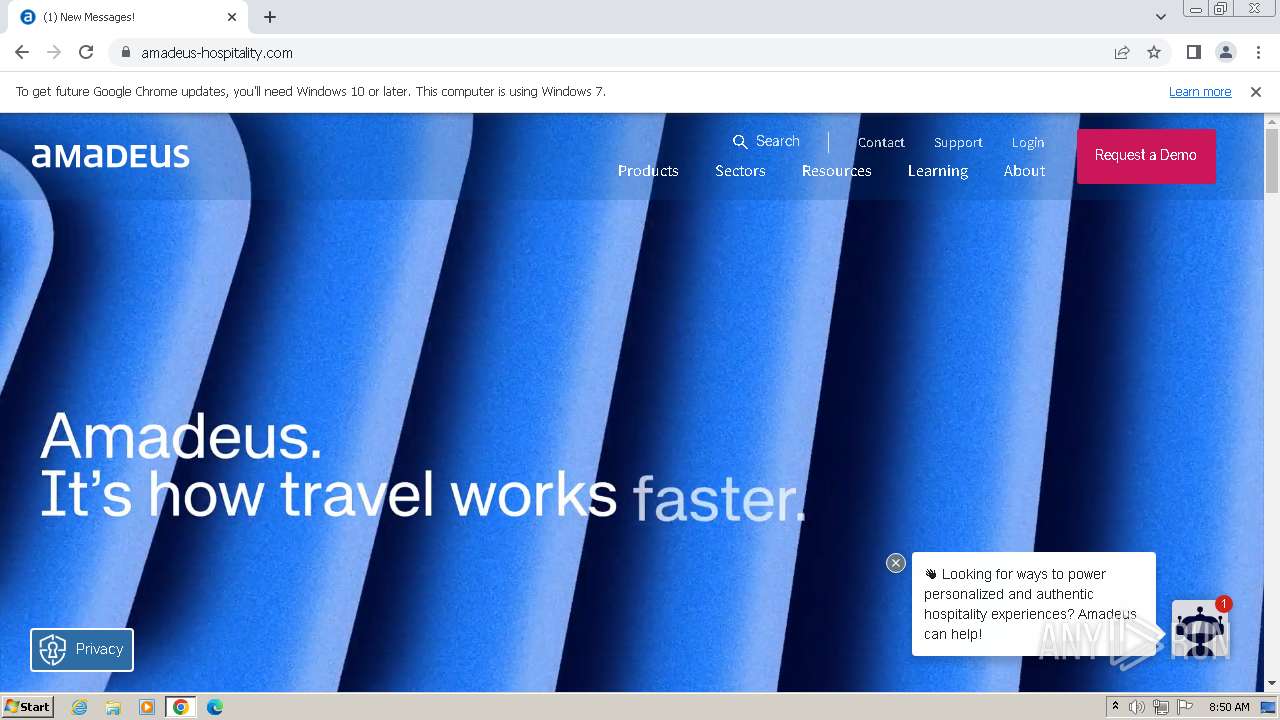This screenshot has width=1280, height=720.
Task: Open the Windows Start menu
Action: point(27,707)
